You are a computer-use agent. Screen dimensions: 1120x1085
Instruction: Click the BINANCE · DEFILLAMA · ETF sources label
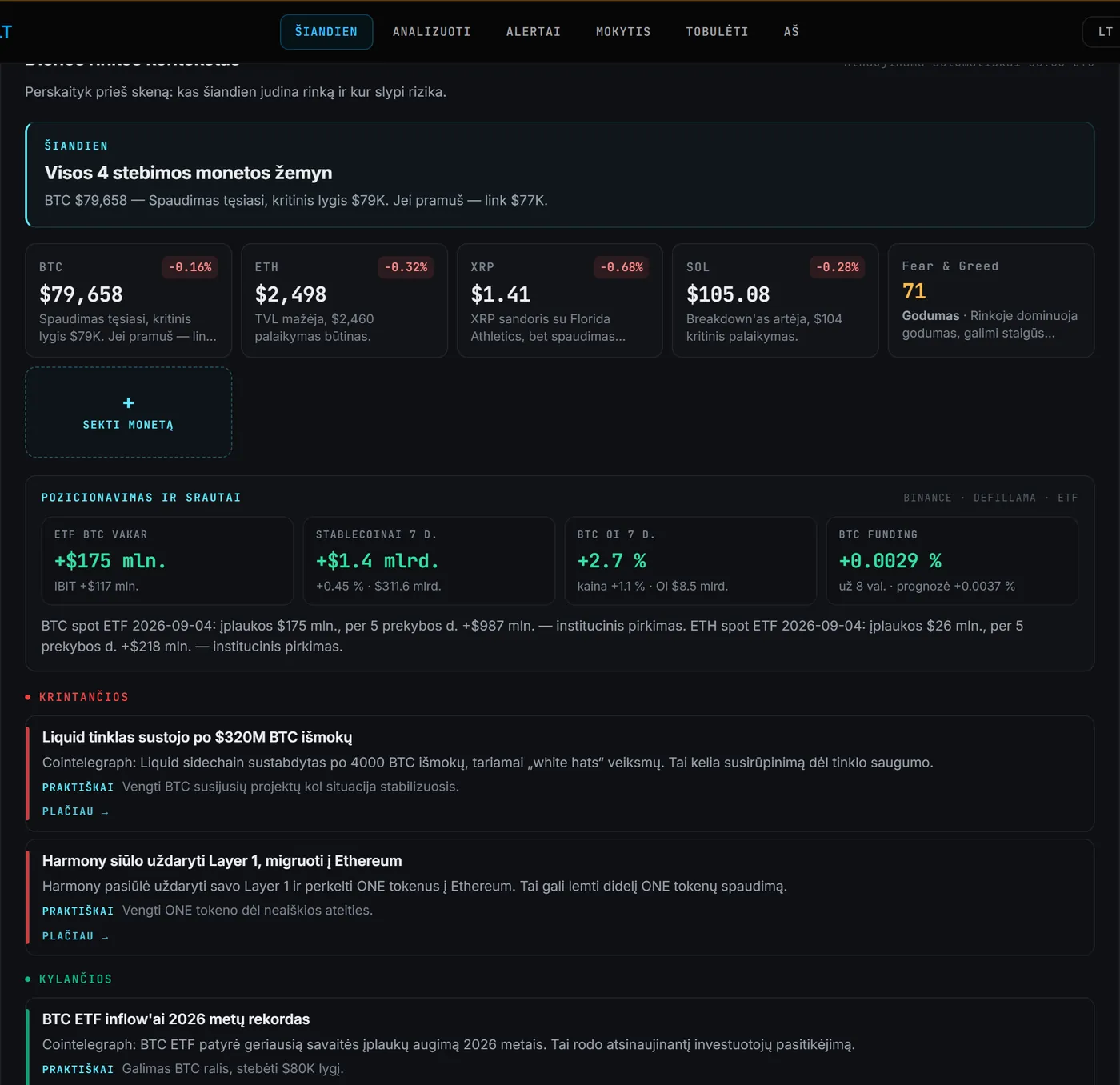(990, 498)
